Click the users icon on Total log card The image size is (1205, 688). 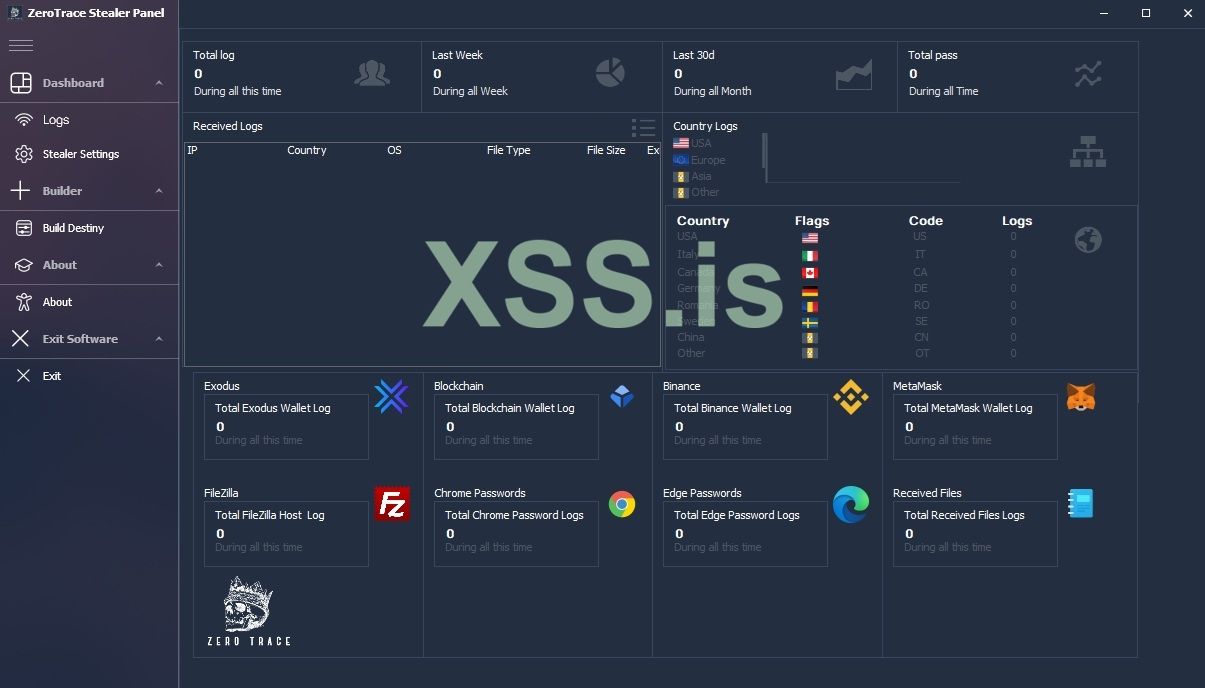coord(372,73)
